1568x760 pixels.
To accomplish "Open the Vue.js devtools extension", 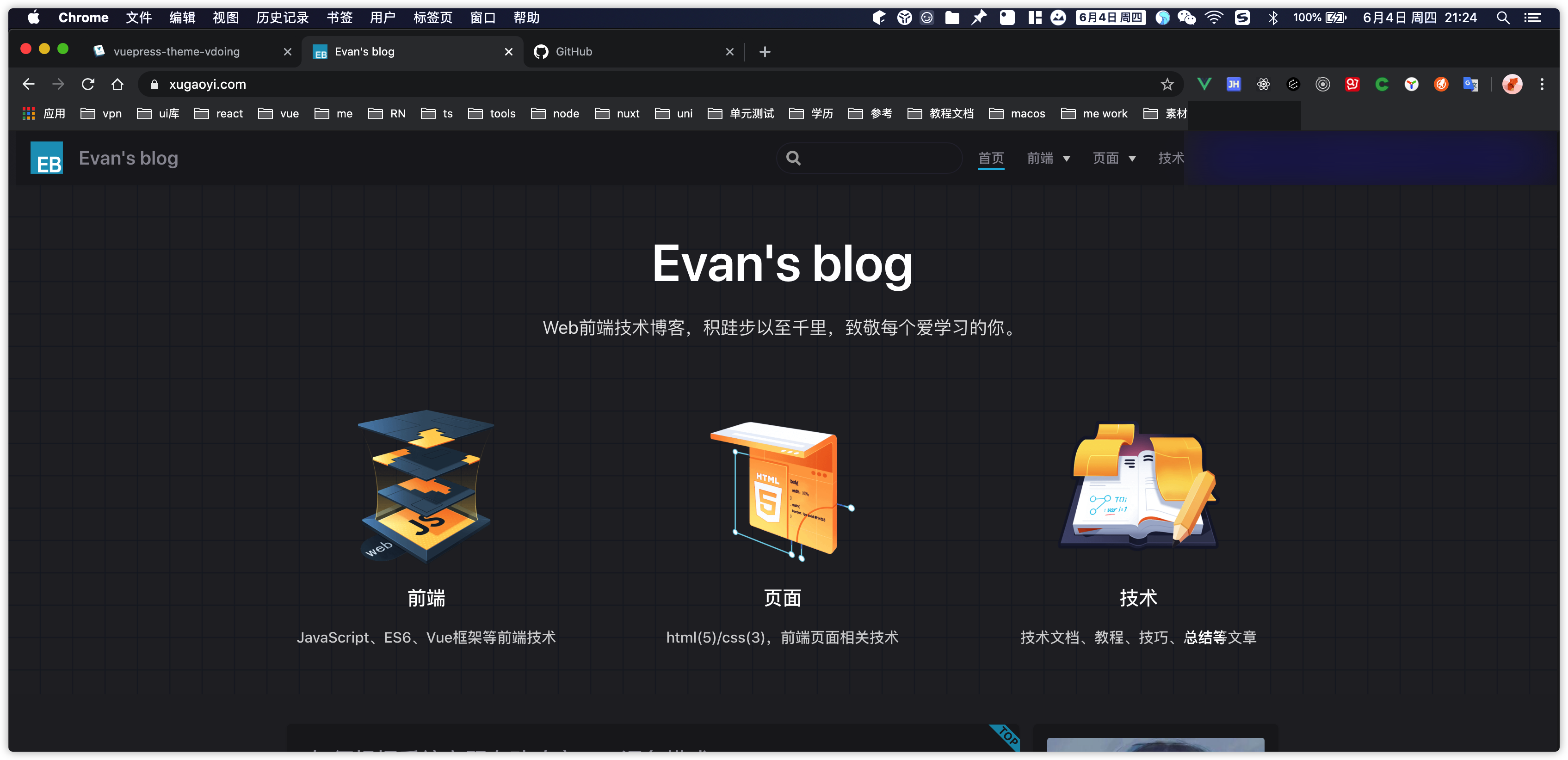I will (x=1204, y=84).
